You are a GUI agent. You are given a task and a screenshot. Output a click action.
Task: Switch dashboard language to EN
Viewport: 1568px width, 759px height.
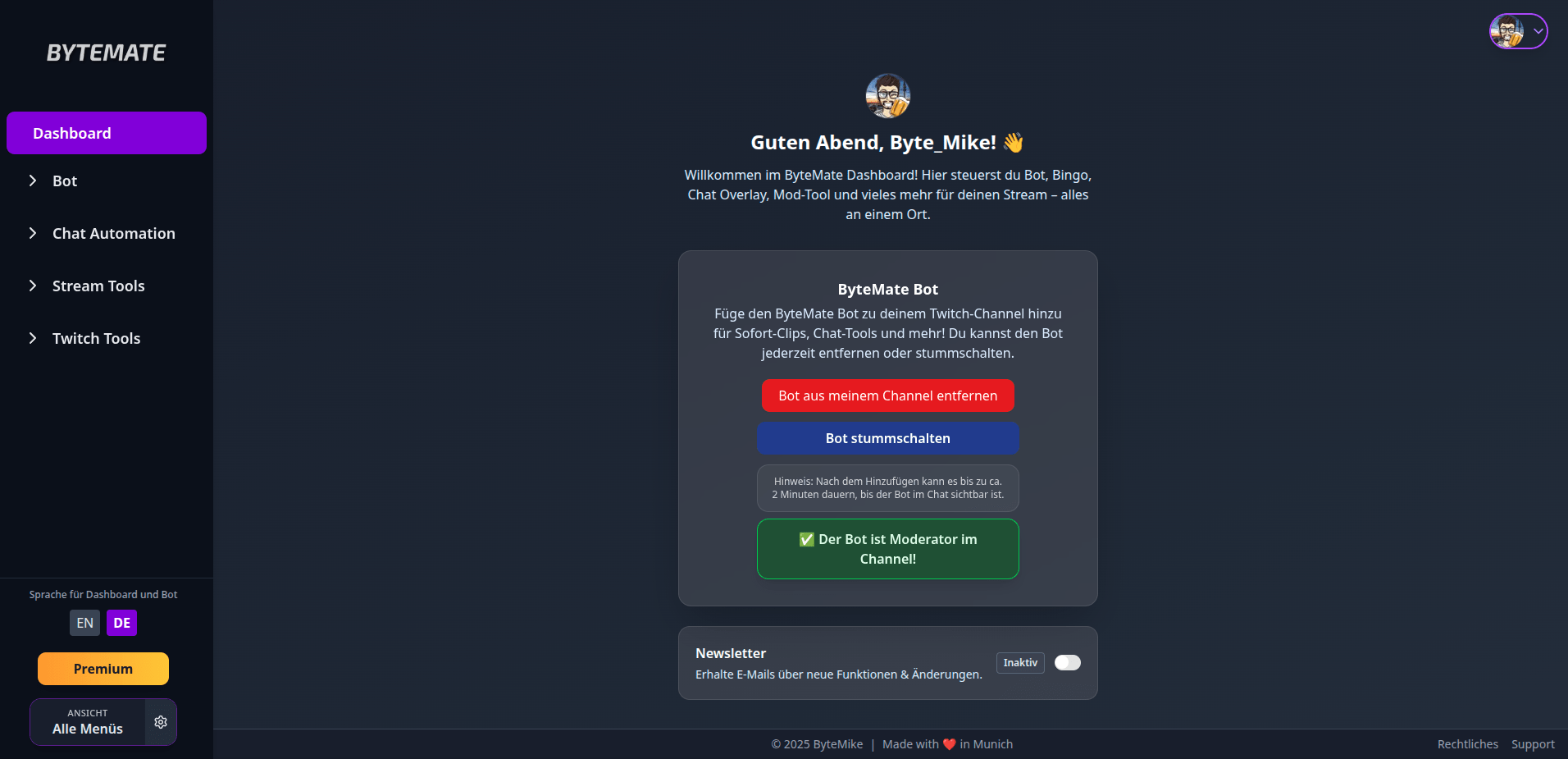(x=84, y=623)
